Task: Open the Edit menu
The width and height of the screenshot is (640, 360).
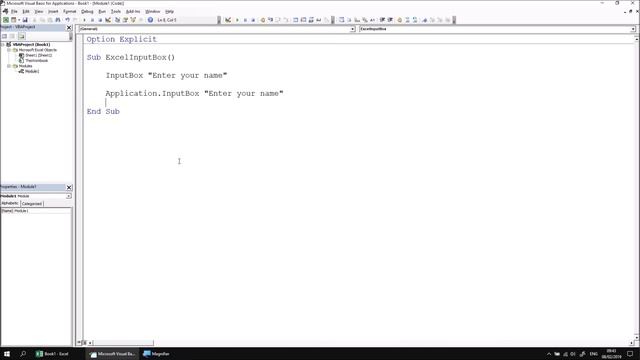Action: pyautogui.click(x=26, y=11)
